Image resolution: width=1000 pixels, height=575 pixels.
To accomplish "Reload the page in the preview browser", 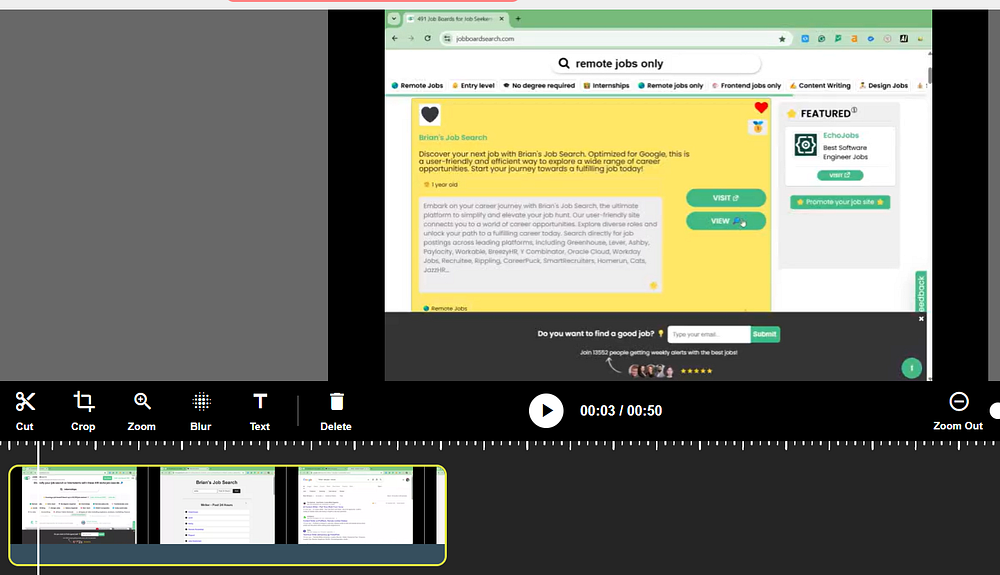I will (427, 38).
